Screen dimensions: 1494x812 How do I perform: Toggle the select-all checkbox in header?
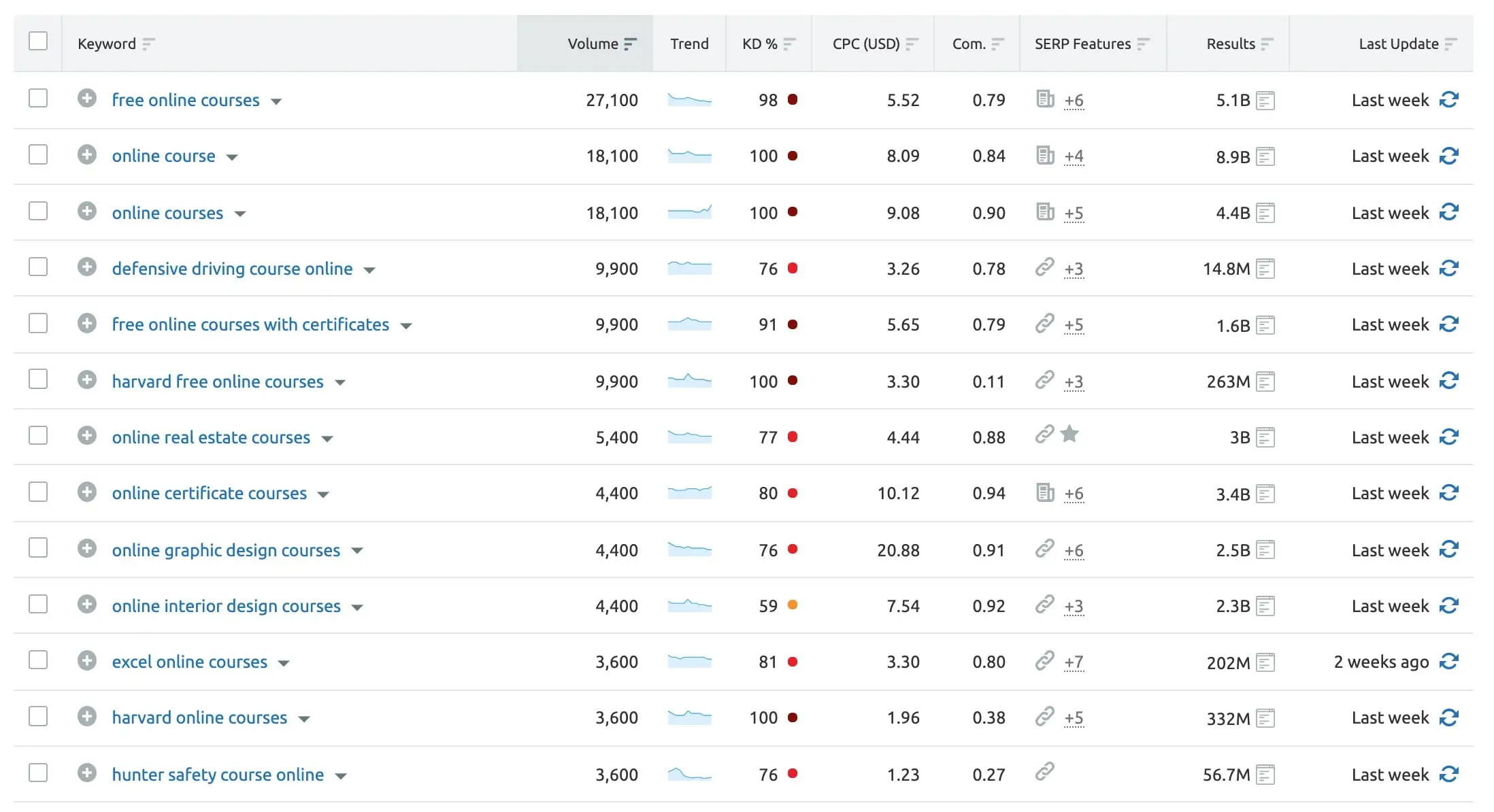38,41
